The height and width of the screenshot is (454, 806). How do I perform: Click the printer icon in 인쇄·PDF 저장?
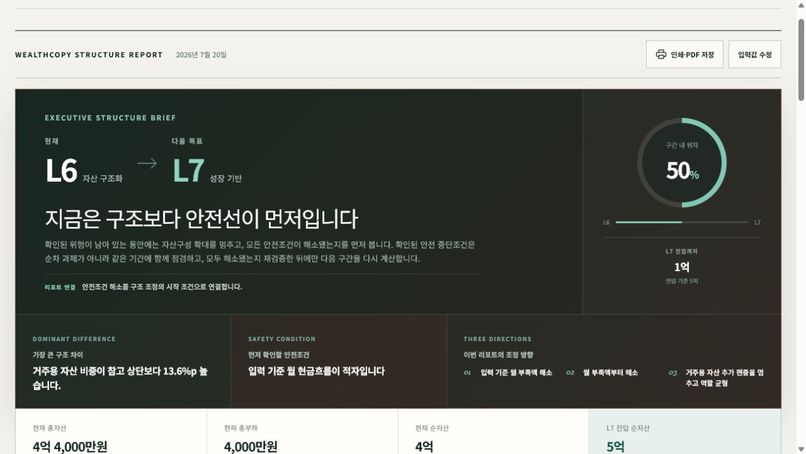[x=661, y=54]
